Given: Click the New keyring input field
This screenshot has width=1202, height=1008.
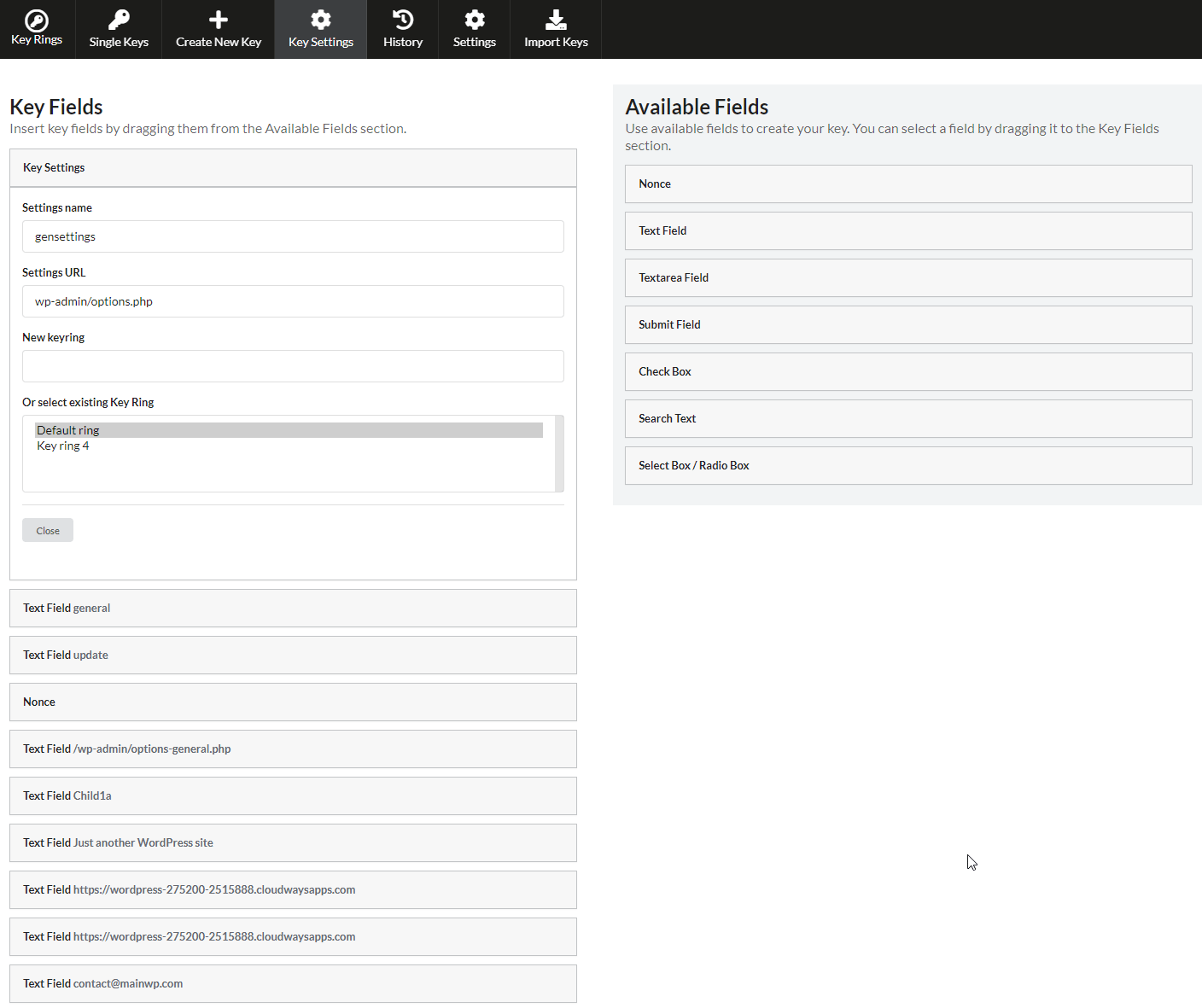Looking at the screenshot, I should [x=293, y=366].
